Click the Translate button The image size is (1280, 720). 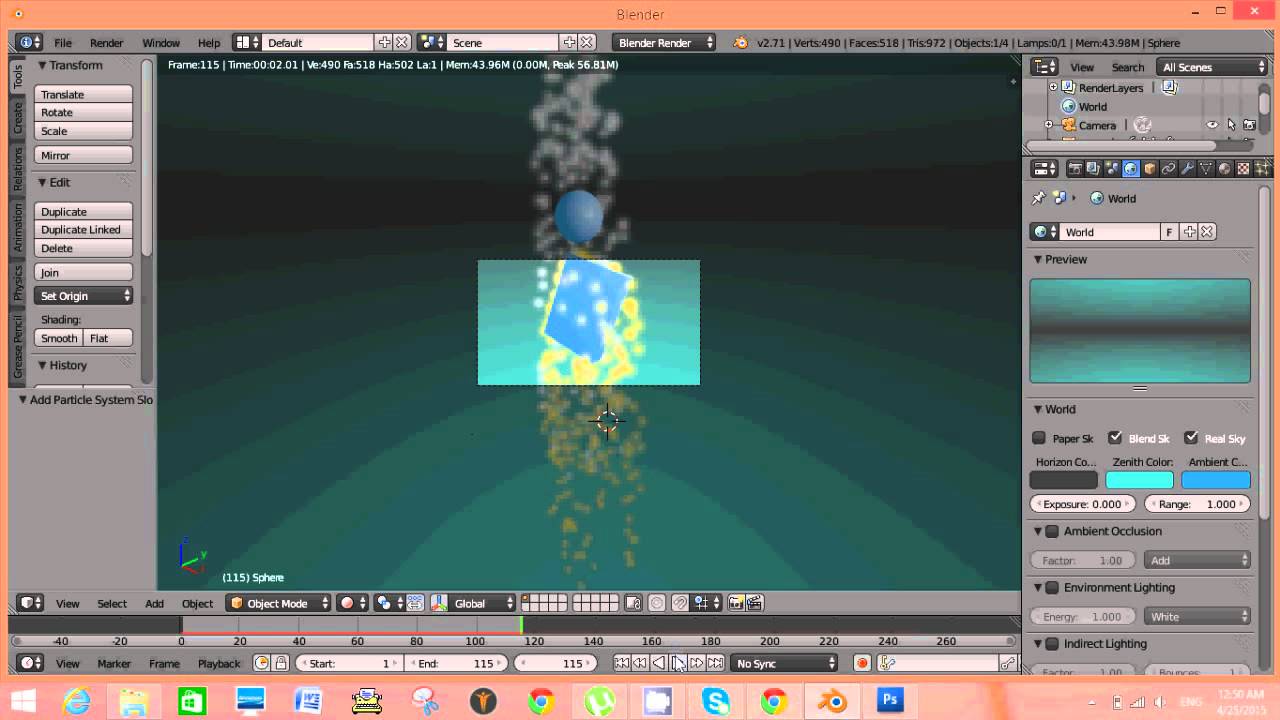click(x=84, y=94)
